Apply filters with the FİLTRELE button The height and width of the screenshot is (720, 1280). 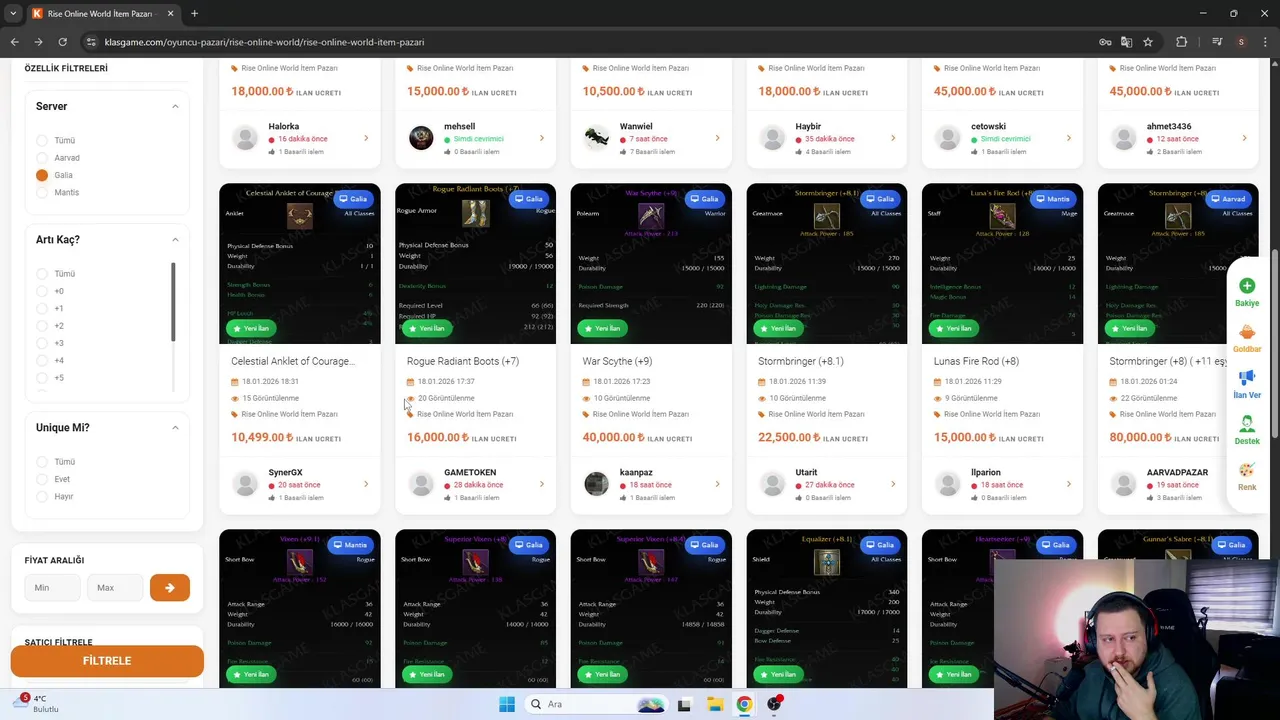click(107, 661)
